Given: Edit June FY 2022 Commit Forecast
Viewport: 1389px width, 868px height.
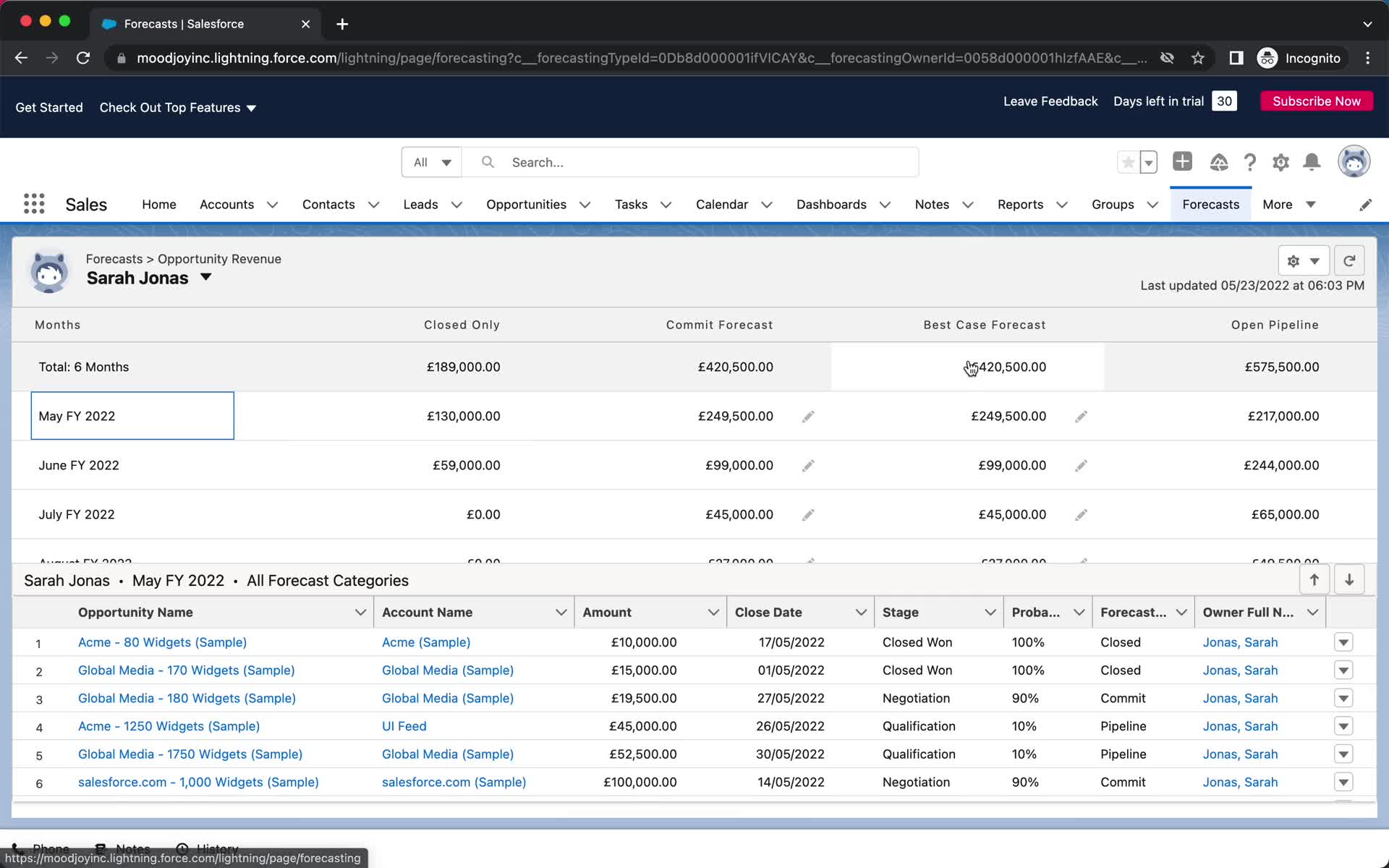Looking at the screenshot, I should (808, 465).
